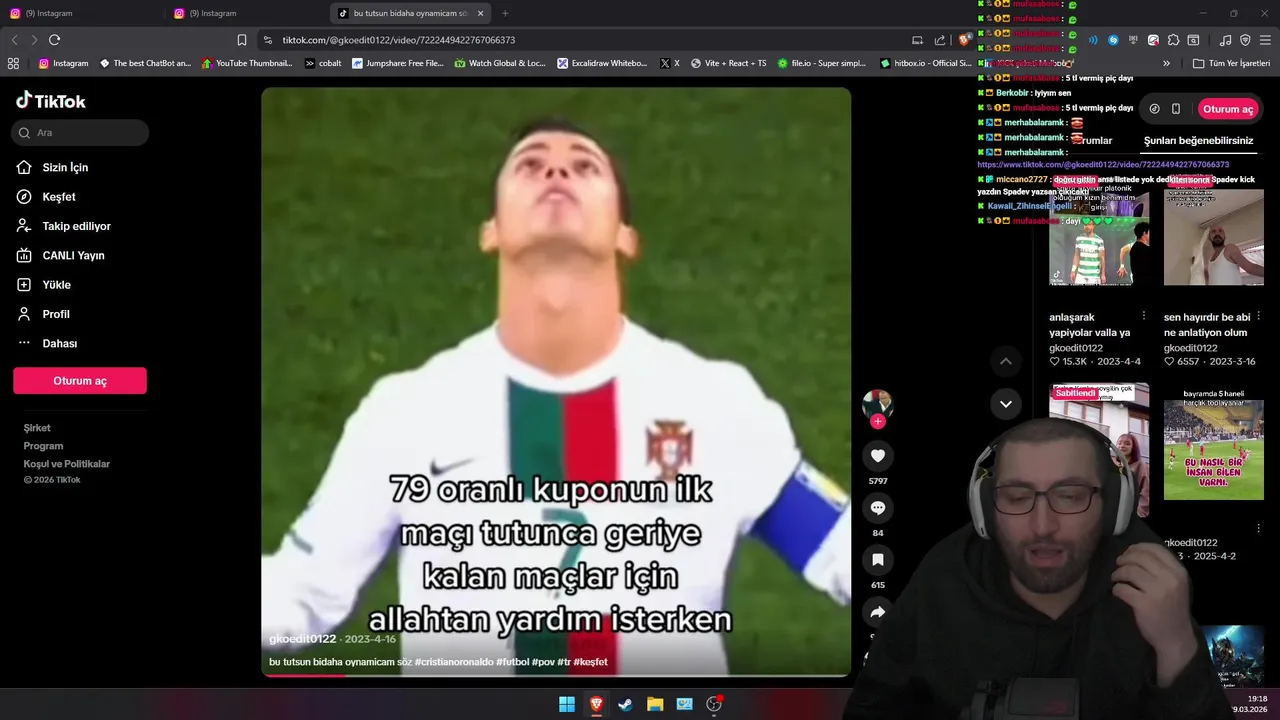Screen dimensions: 1280x720
Task: Follow creator via red plus badge
Action: pos(878,422)
